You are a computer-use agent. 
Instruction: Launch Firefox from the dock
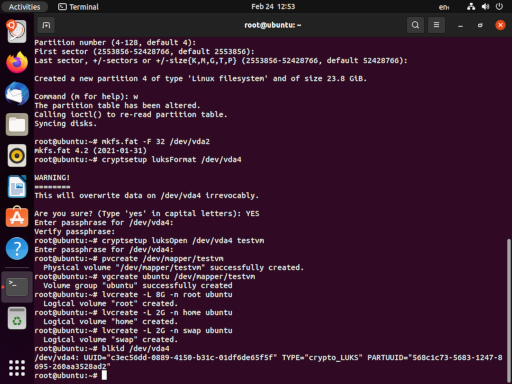pyautogui.click(x=17, y=62)
